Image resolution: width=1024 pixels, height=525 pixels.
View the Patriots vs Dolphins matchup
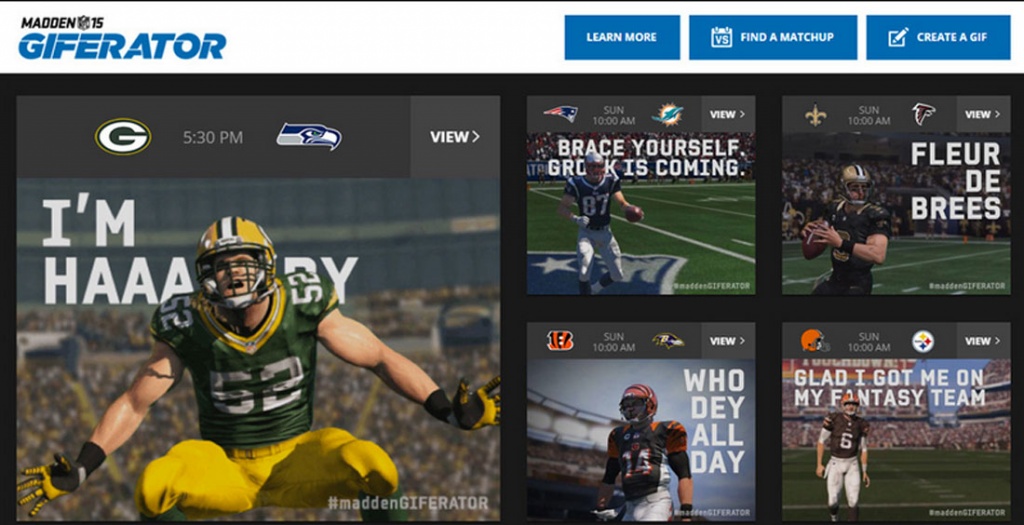(x=728, y=114)
